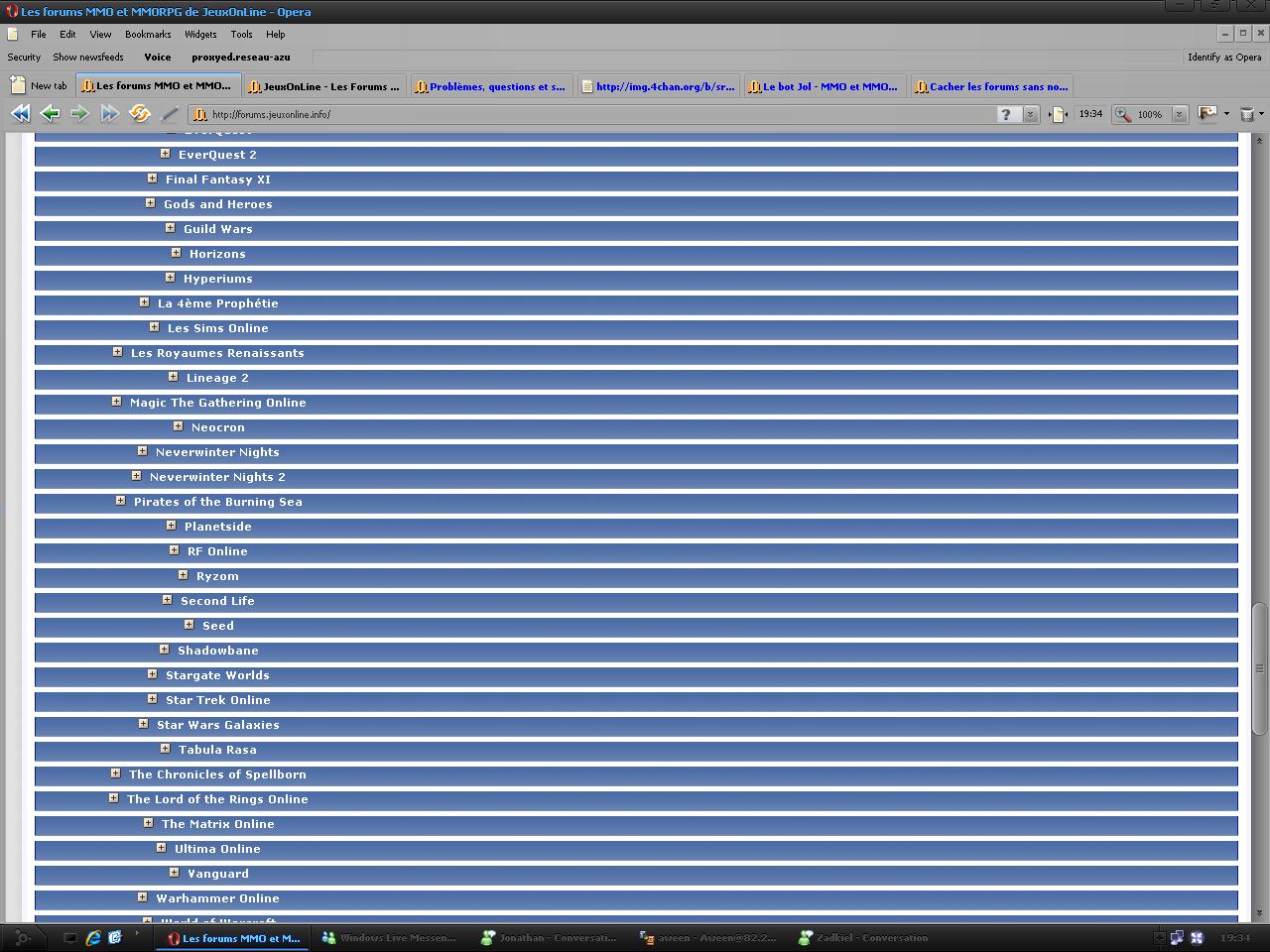Click the Voice toolbar button
This screenshot has height=952, width=1270.
point(158,58)
